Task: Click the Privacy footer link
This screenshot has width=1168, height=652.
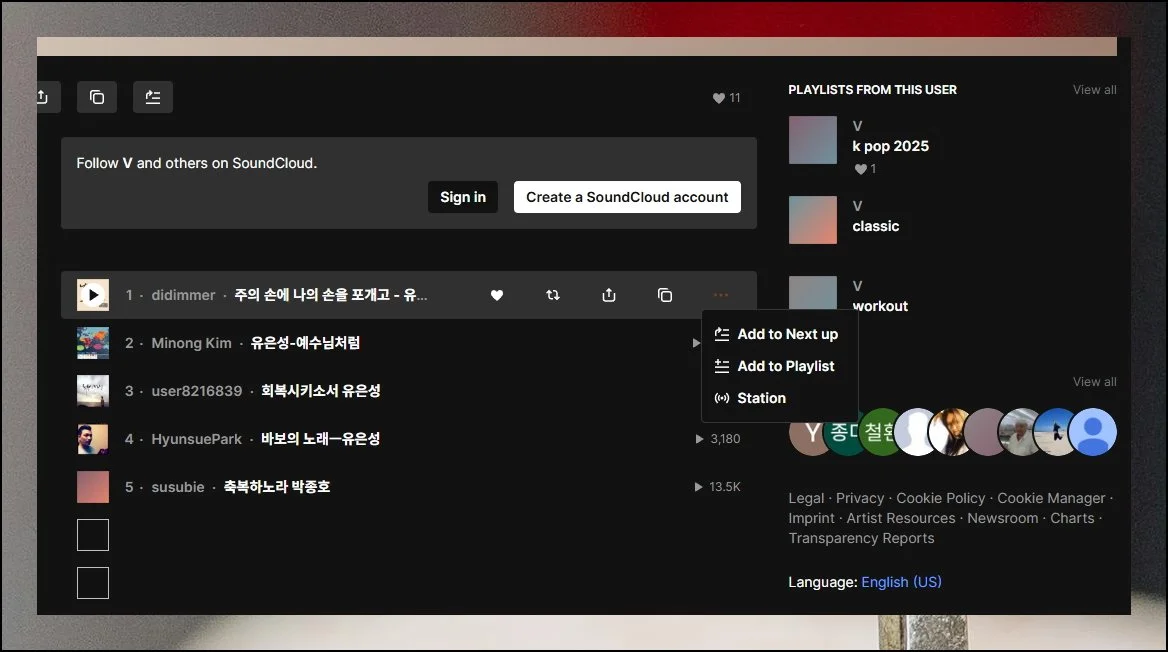Action: (860, 498)
